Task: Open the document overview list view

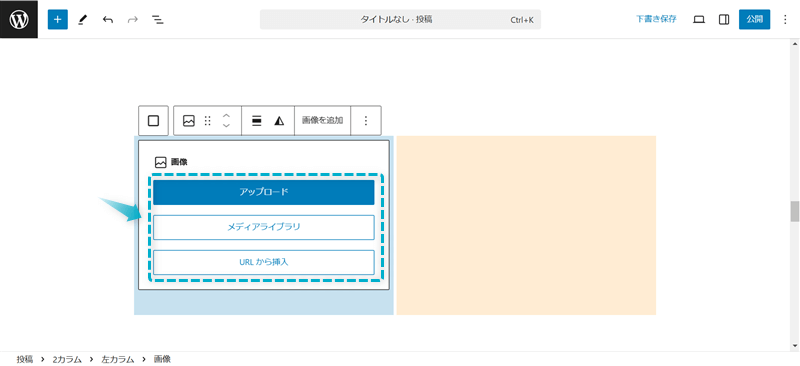Action: pos(158,20)
